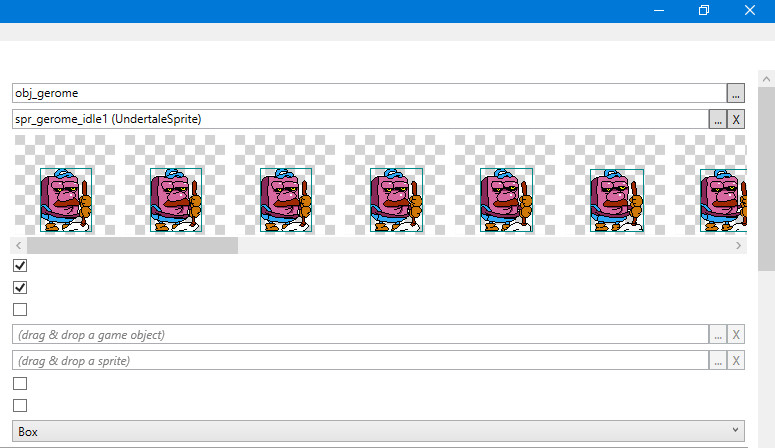Click the sprite strip's right scroll arrow
Screen dimensions: 775x448
[x=738, y=245]
